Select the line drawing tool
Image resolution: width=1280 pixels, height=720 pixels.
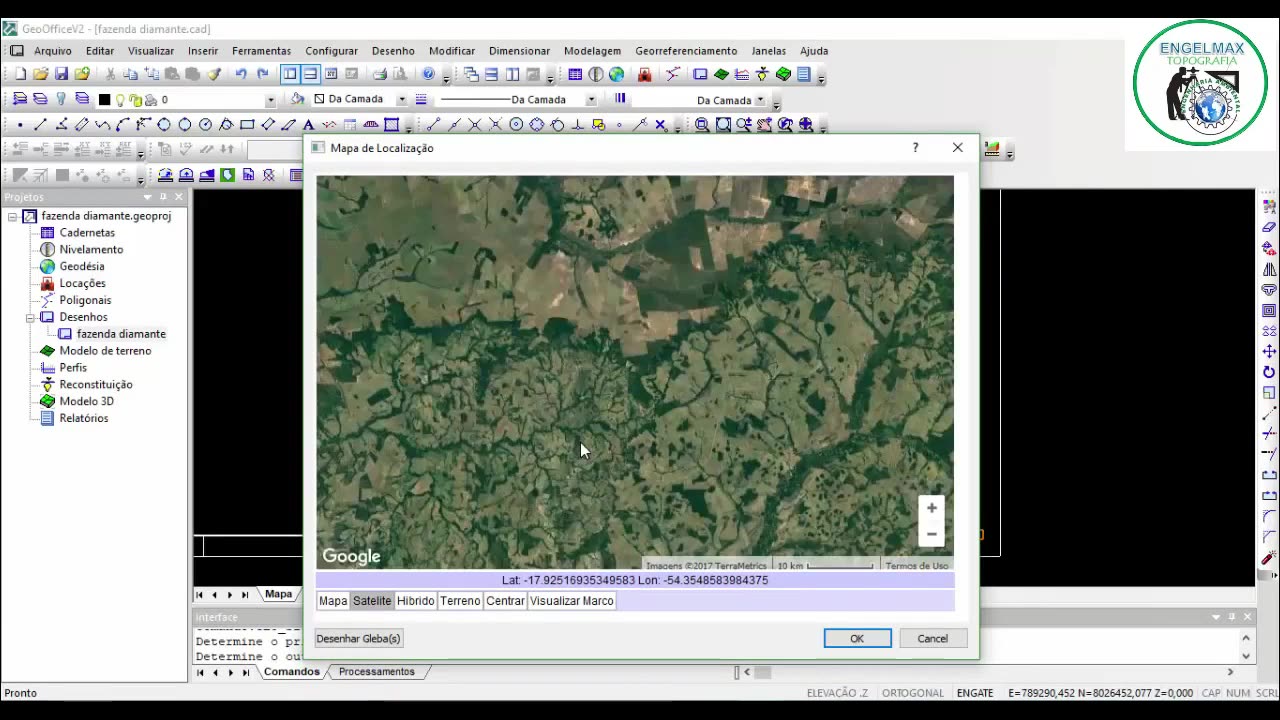coord(40,125)
